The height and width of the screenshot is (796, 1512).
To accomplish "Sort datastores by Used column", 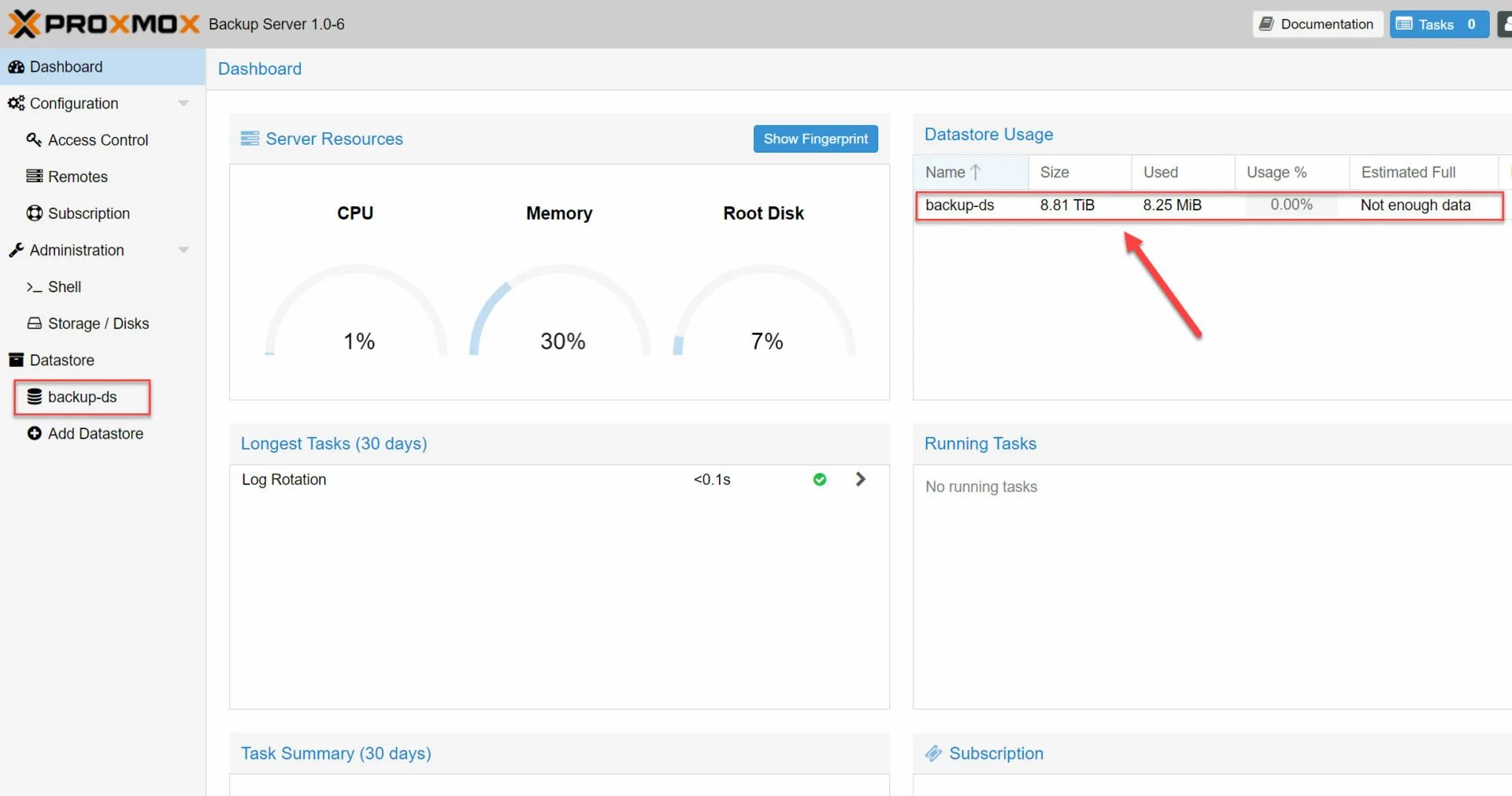I will point(1183,172).
